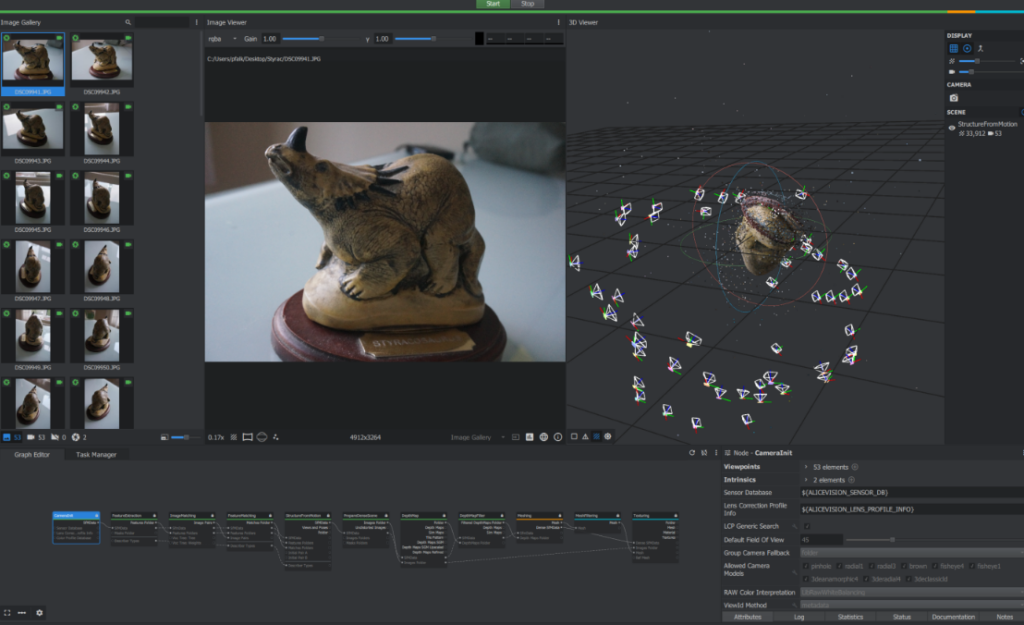Toggle the radial3 camera model checkbox
Viewport: 1024px width, 625px height.
[872, 566]
